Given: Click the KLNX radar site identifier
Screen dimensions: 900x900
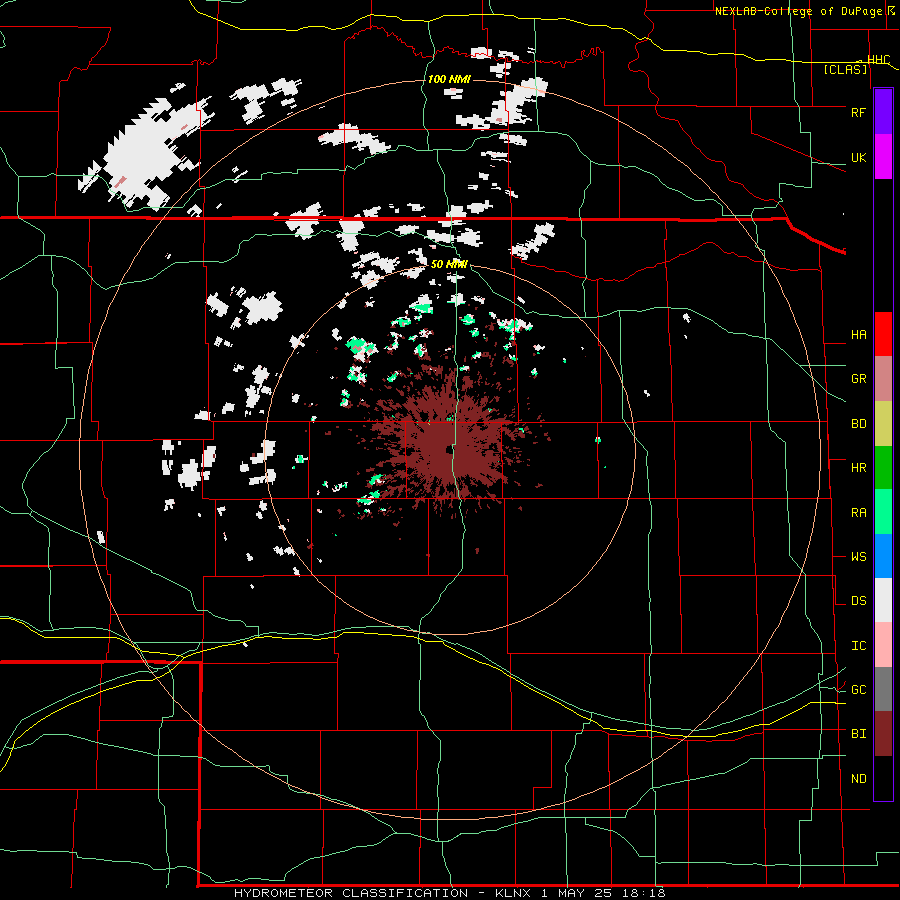Looking at the screenshot, I should [514, 893].
